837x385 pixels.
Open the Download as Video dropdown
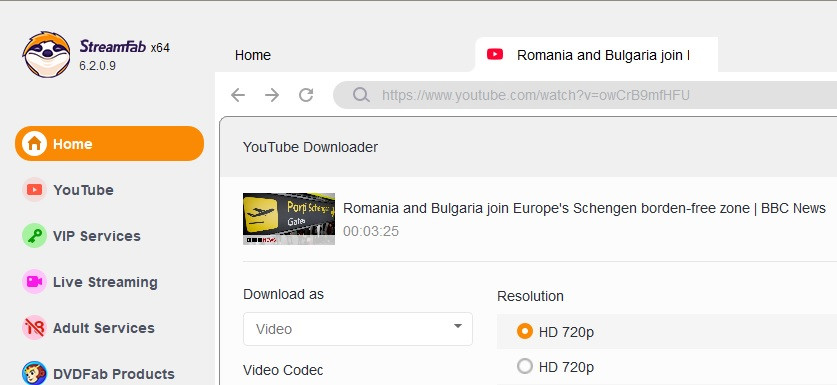[358, 329]
